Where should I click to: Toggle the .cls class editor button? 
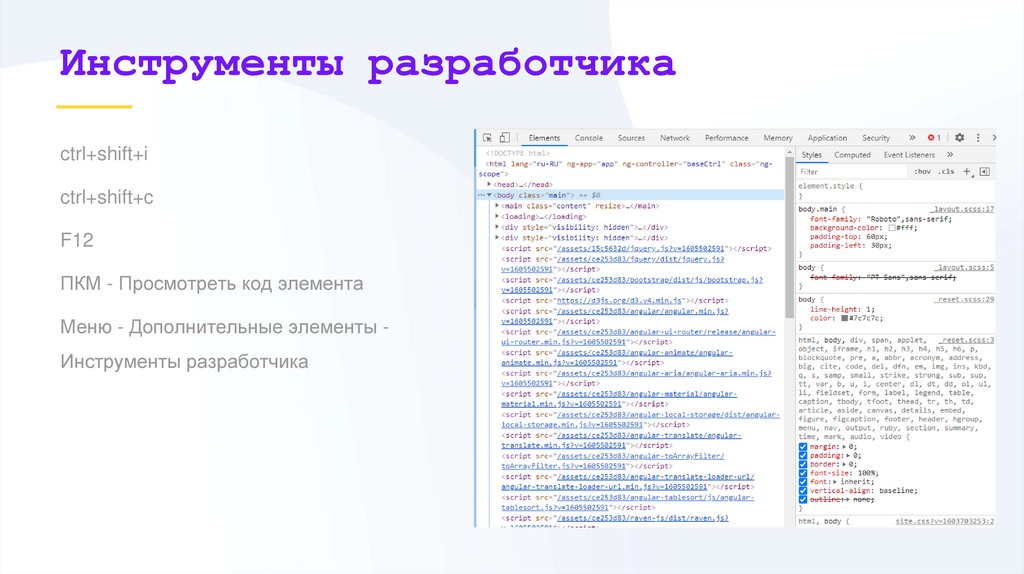[x=946, y=172]
